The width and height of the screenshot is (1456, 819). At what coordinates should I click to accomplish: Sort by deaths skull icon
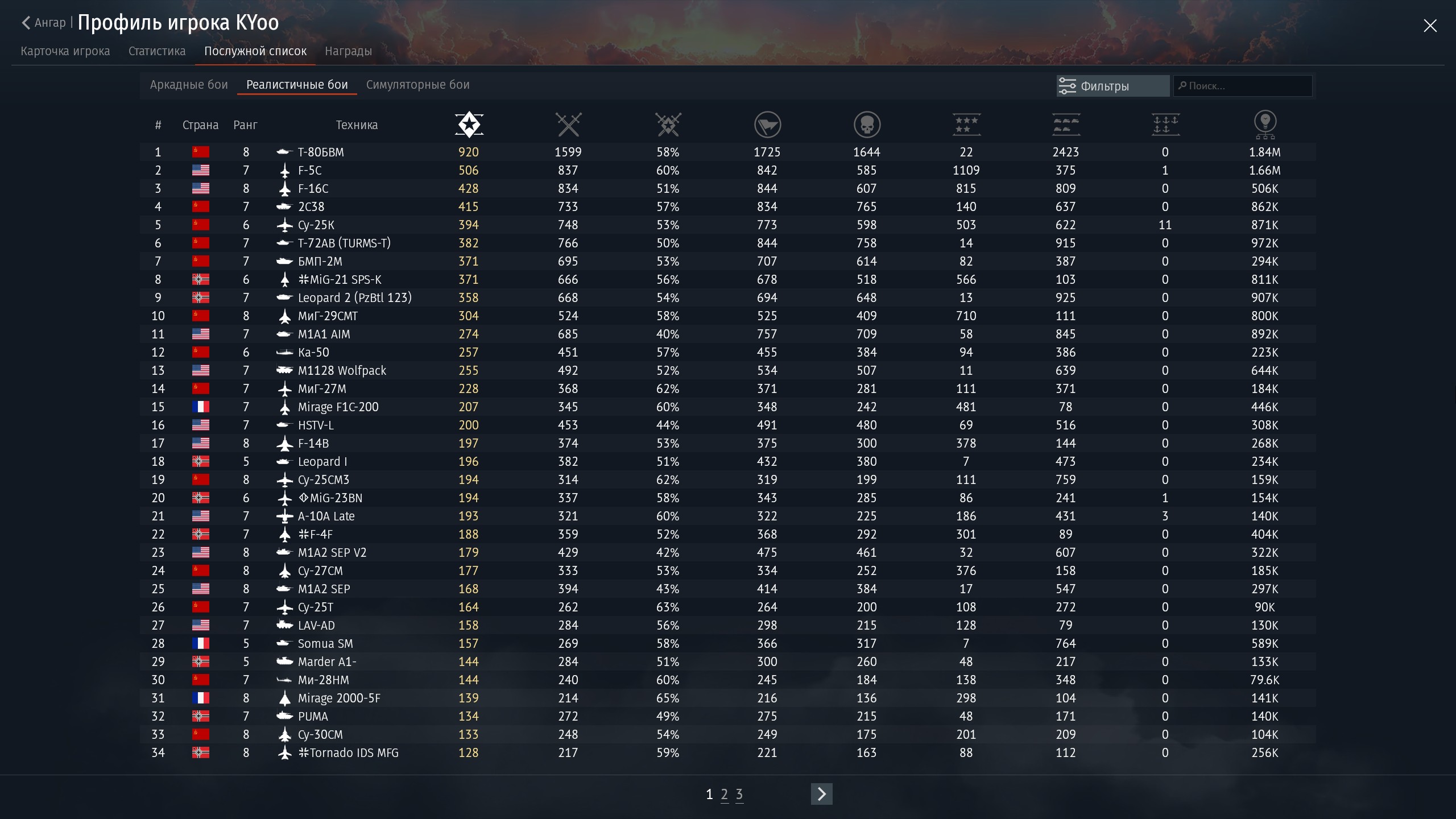tap(867, 125)
